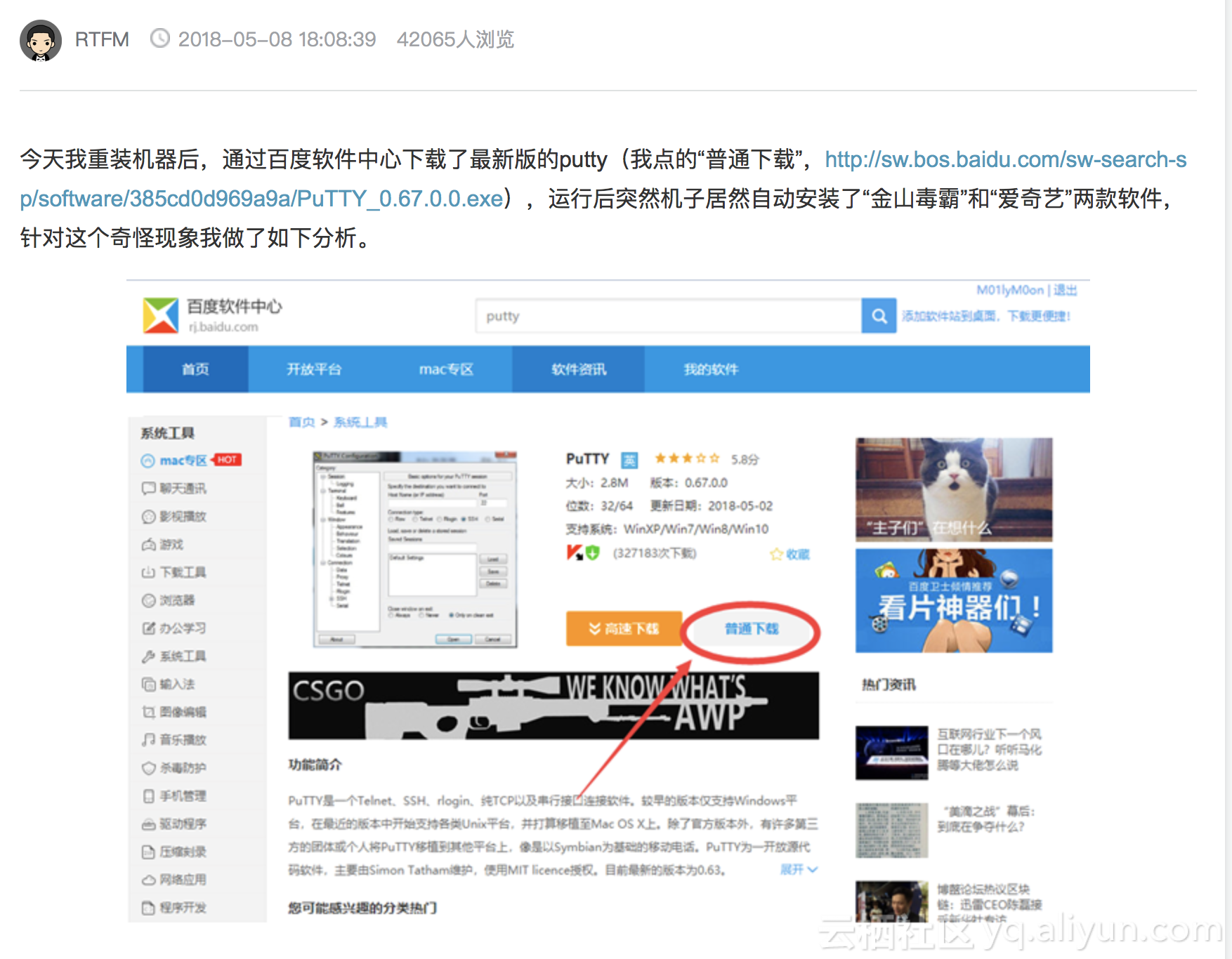1232x959 pixels.
Task: Go to the mac专区 navigation tab
Action: pyautogui.click(x=446, y=369)
